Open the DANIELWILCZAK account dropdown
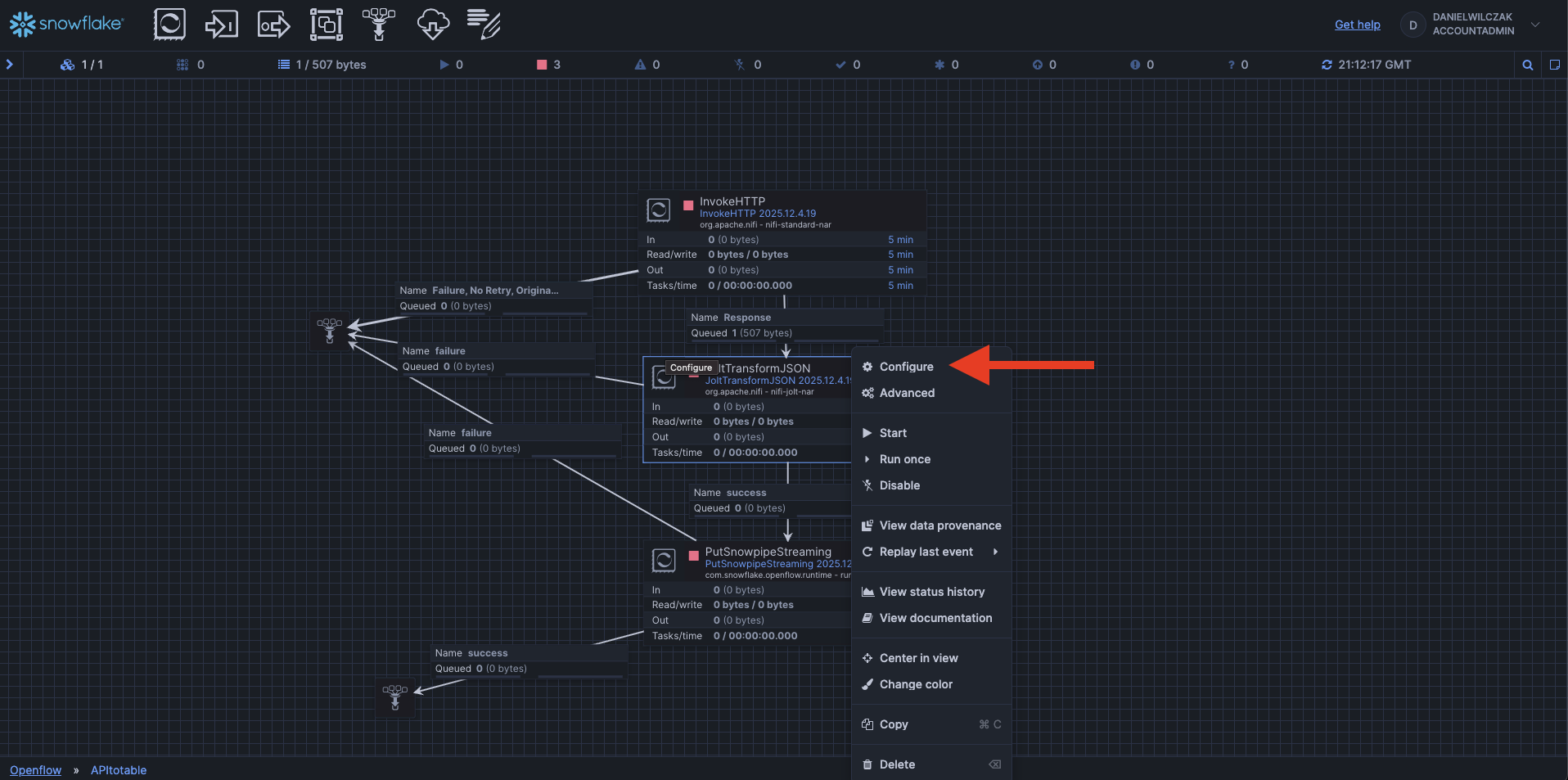Image resolution: width=1568 pixels, height=780 pixels. pyautogui.click(x=1535, y=25)
